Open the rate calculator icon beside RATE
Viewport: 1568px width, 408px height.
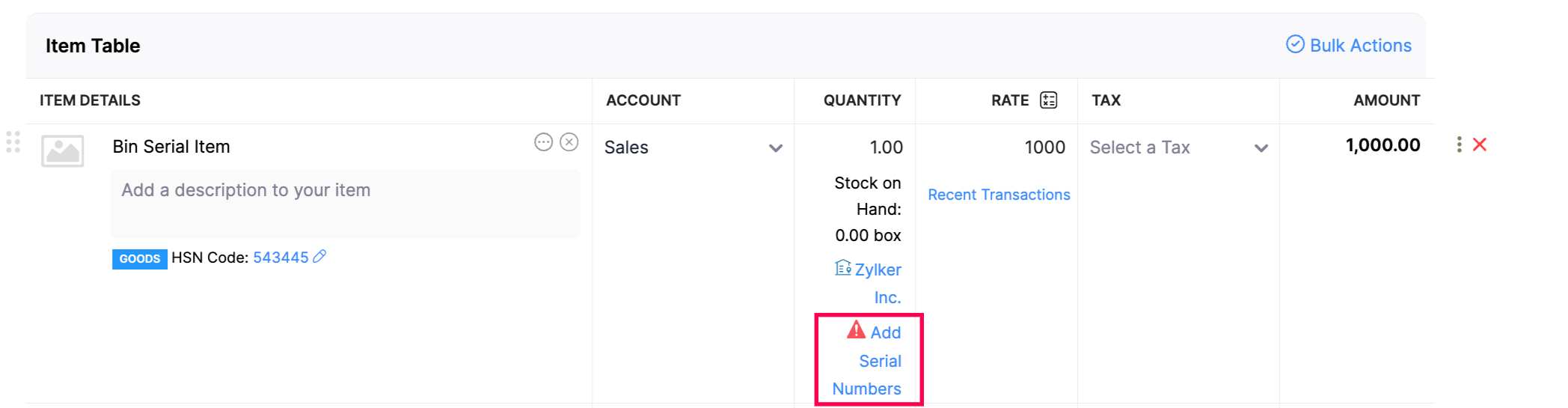point(1048,100)
